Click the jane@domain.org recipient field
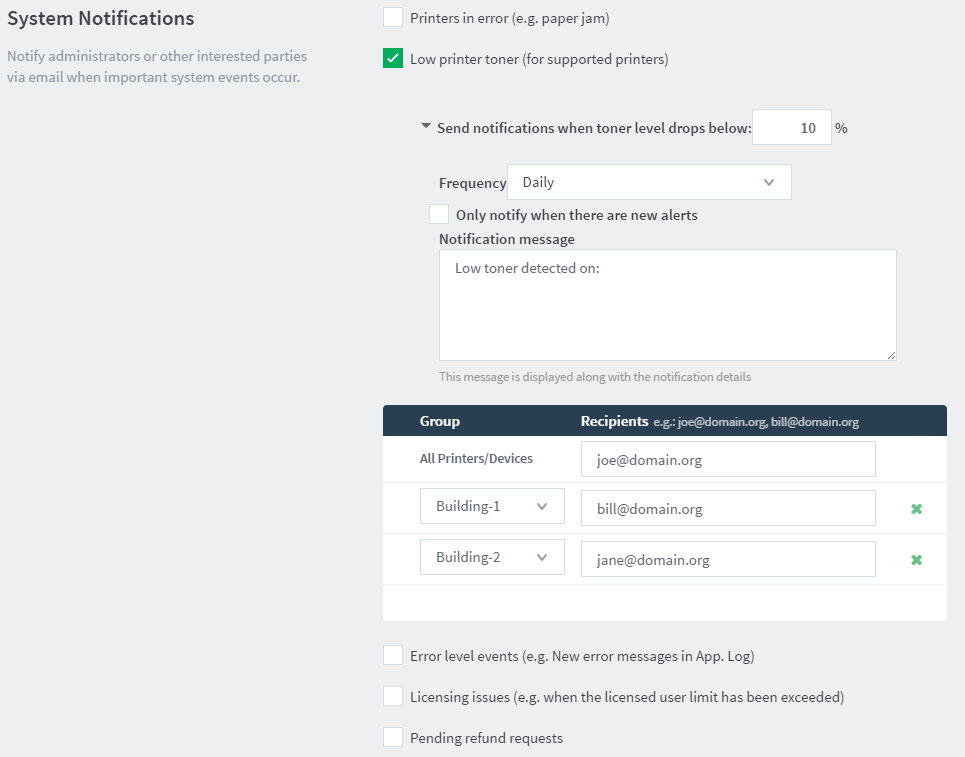Viewport: 965px width, 757px height. coord(728,559)
